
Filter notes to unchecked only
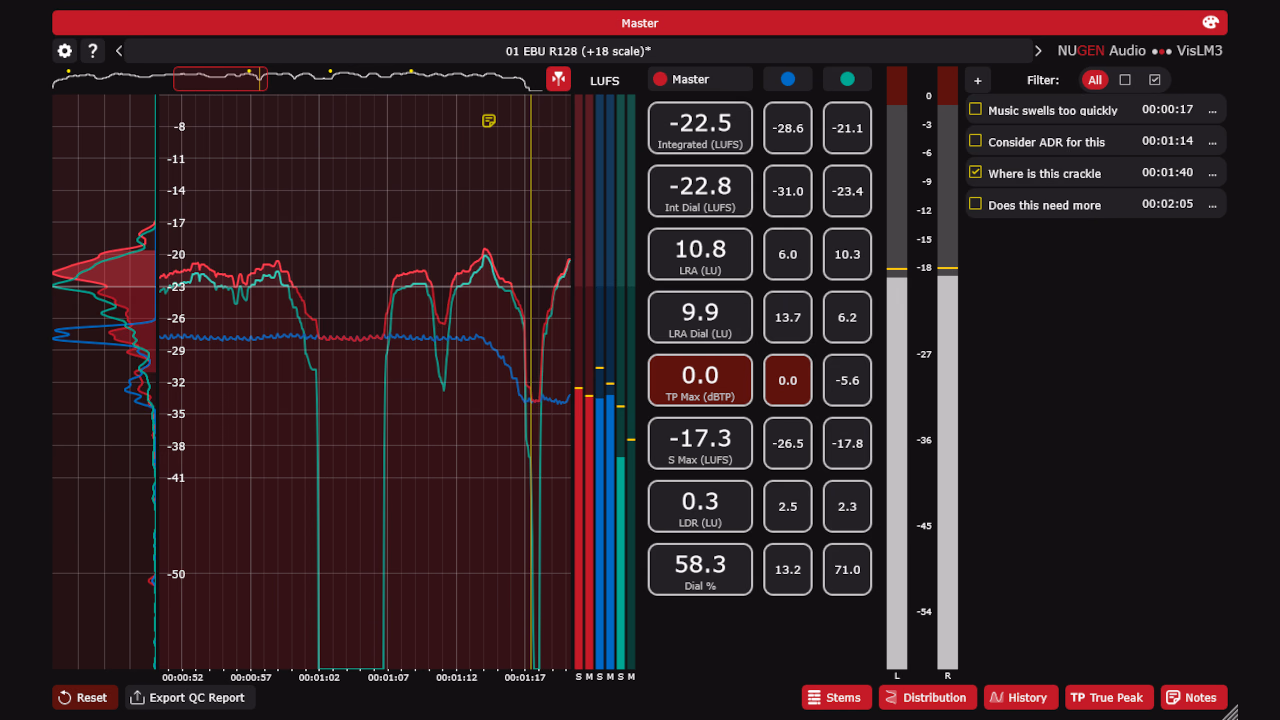point(1125,80)
